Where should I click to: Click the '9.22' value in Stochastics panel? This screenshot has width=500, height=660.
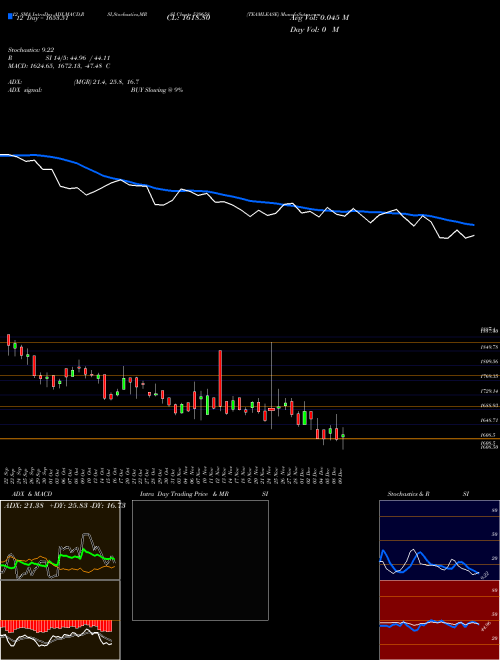click(x=484, y=575)
